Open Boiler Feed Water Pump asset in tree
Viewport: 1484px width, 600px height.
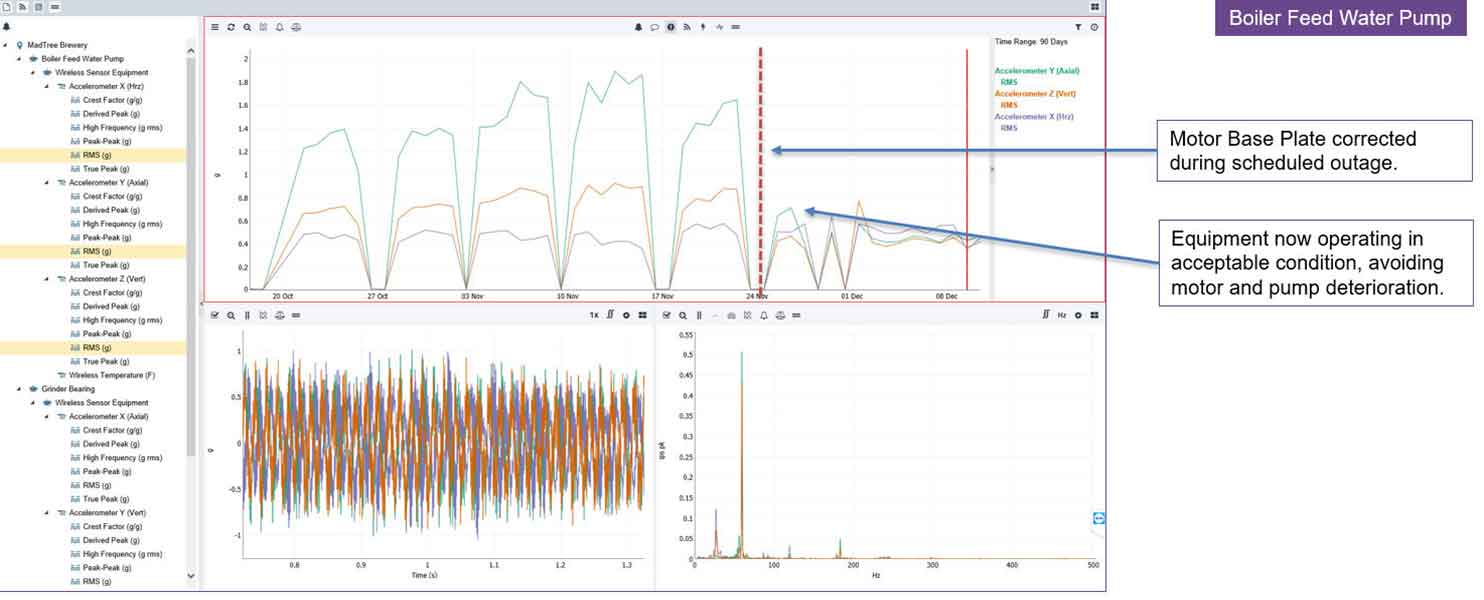point(82,59)
